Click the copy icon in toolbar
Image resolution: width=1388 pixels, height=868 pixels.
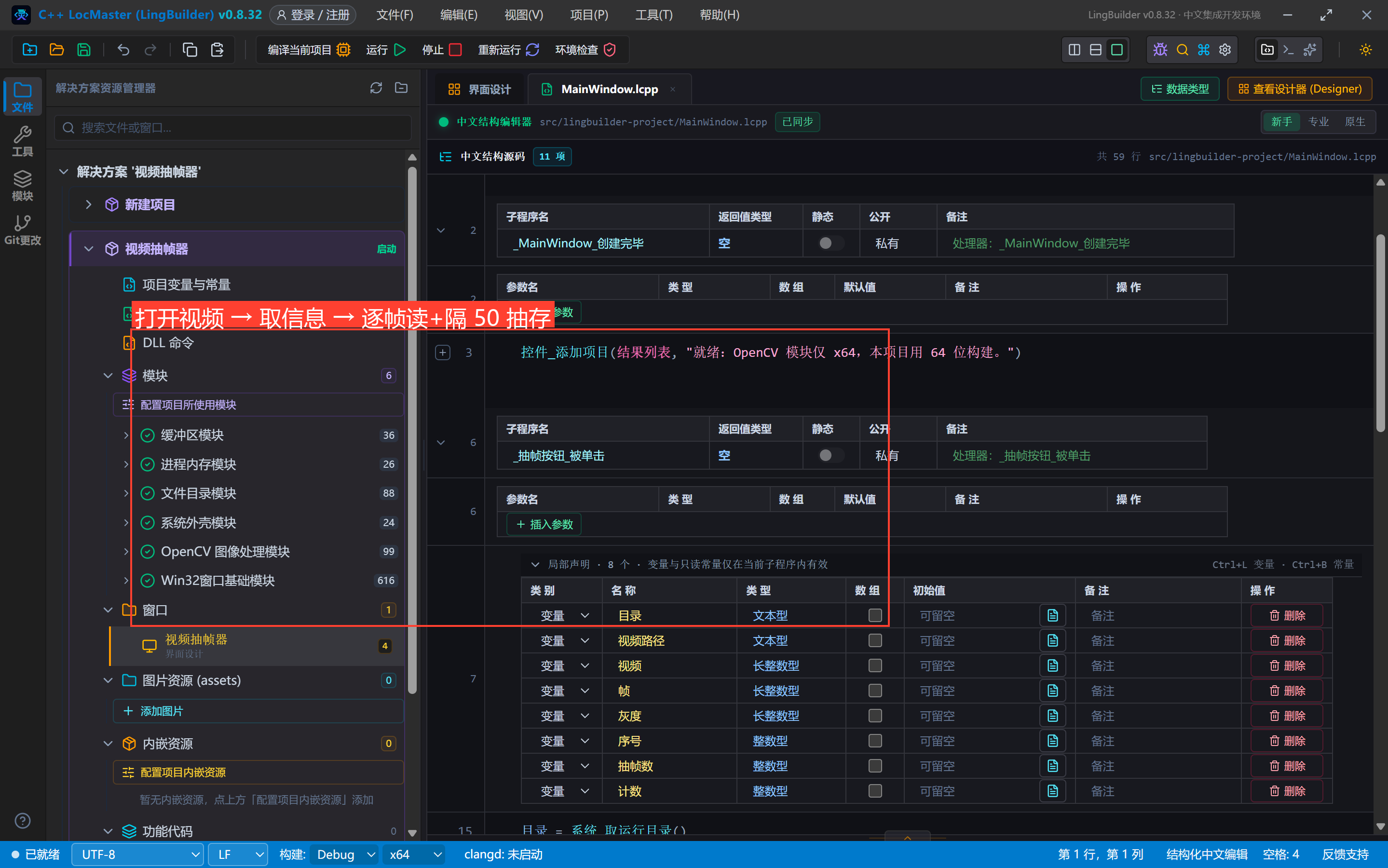point(190,50)
